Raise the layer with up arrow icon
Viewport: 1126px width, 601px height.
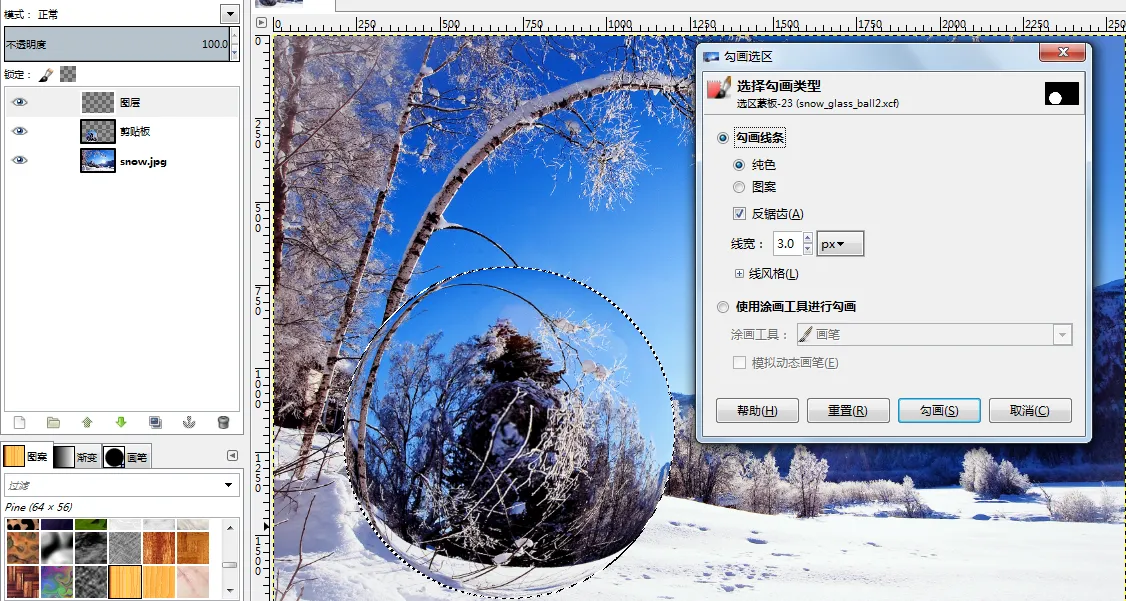click(x=88, y=422)
